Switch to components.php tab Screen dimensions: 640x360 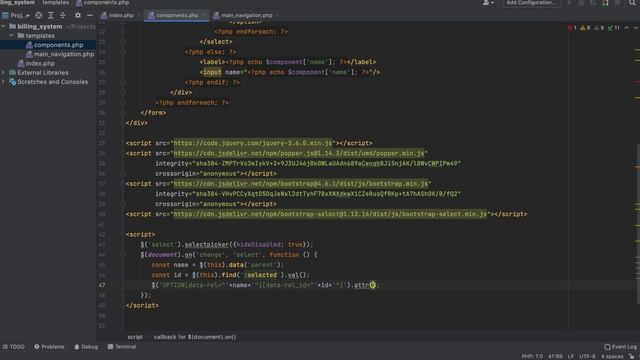(x=177, y=16)
